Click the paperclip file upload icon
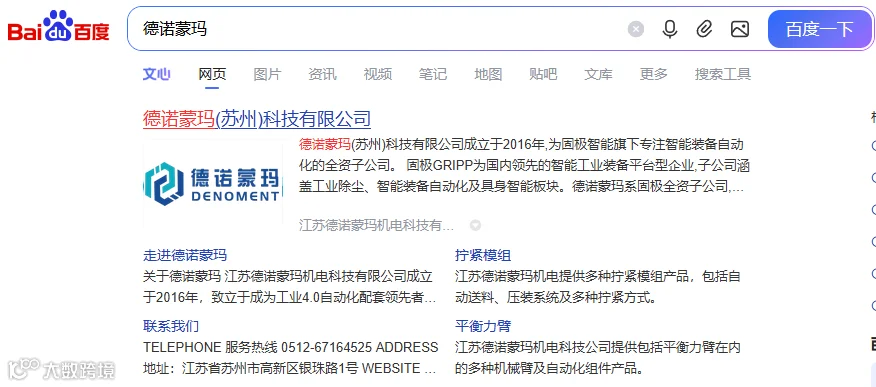876x387 pixels. coord(704,29)
